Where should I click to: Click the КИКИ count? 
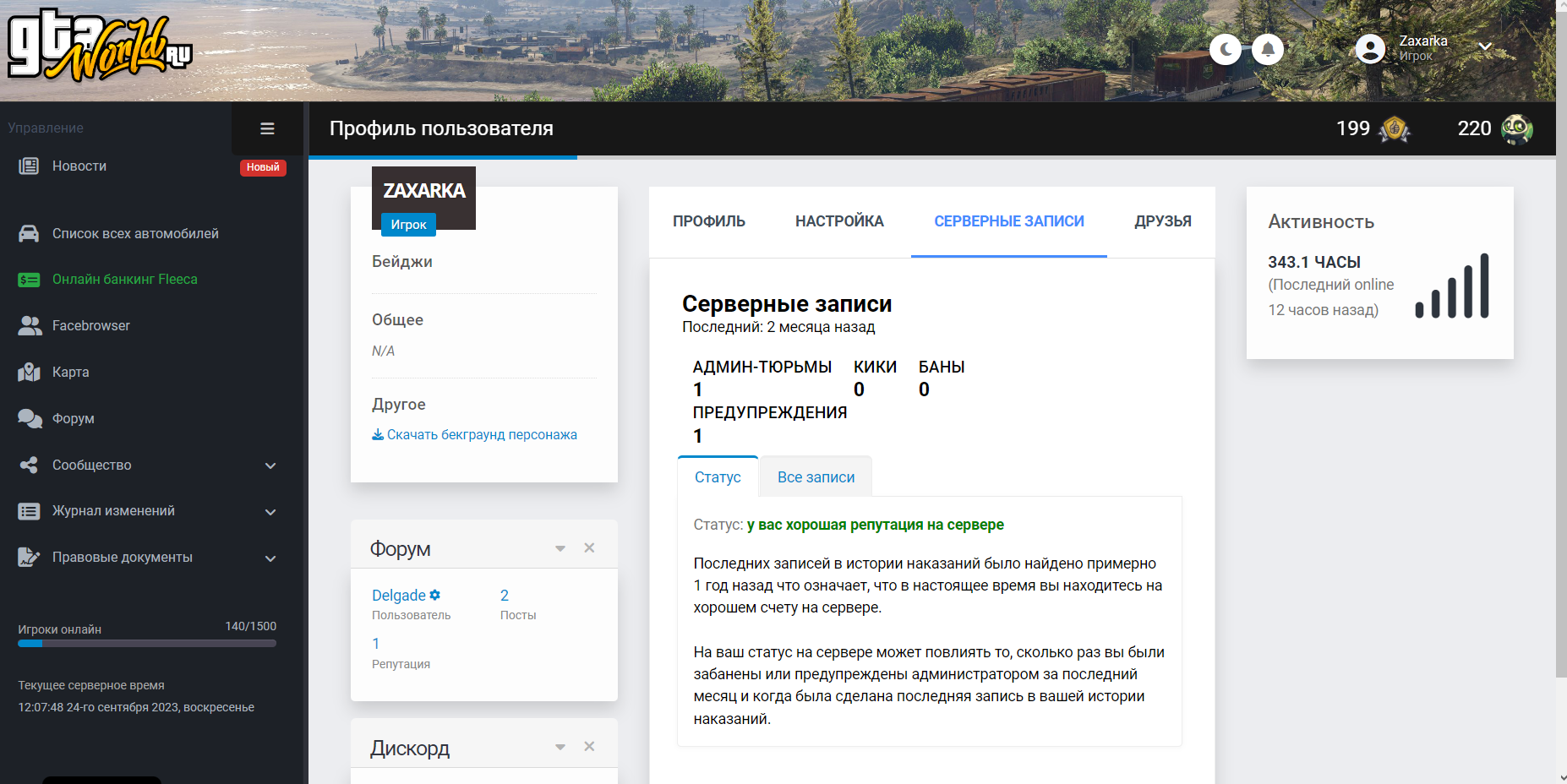pos(859,389)
